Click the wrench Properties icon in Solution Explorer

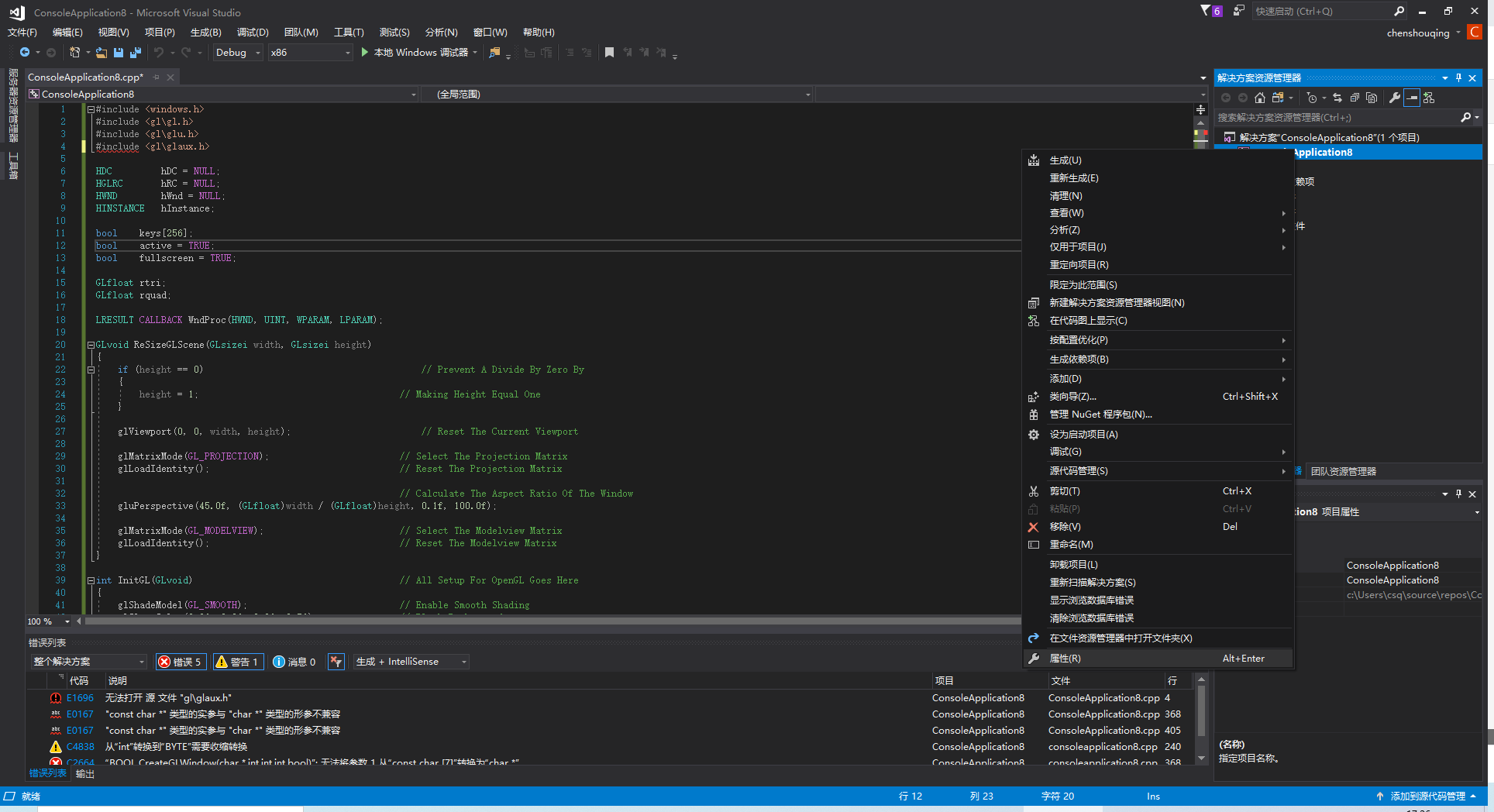pyautogui.click(x=1395, y=98)
